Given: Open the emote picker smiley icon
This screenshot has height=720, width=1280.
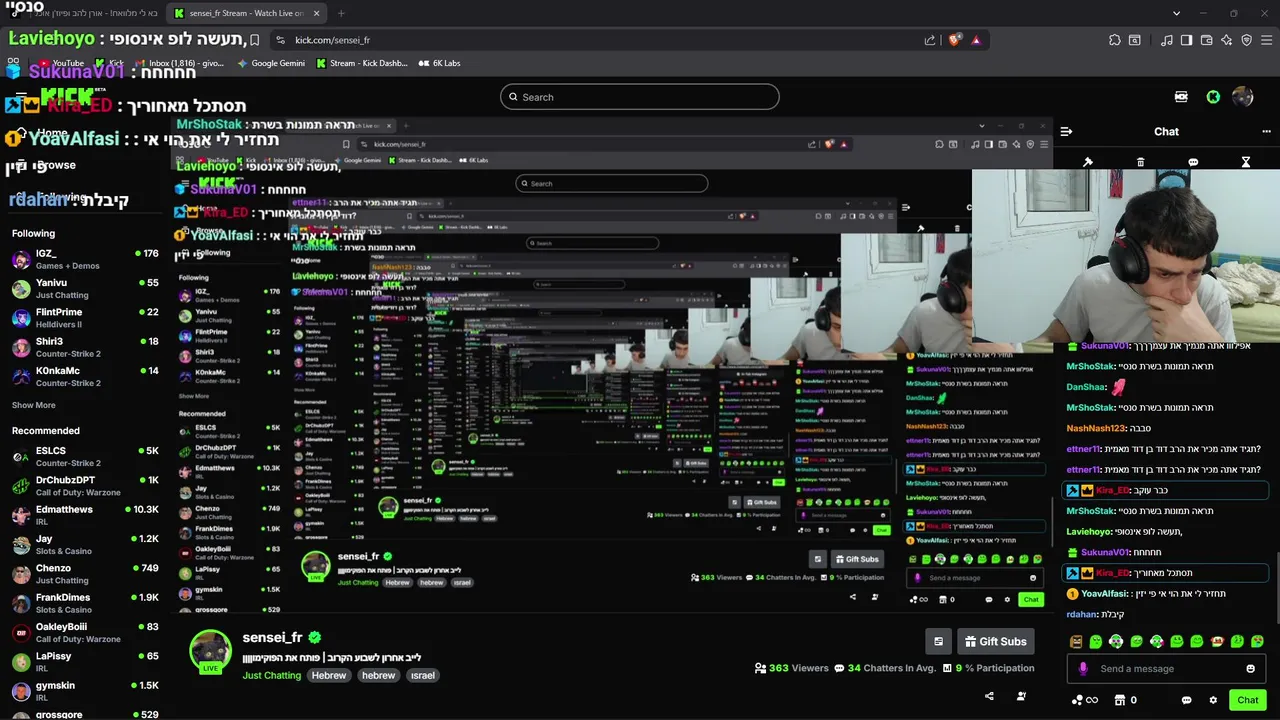Looking at the screenshot, I should [1250, 669].
